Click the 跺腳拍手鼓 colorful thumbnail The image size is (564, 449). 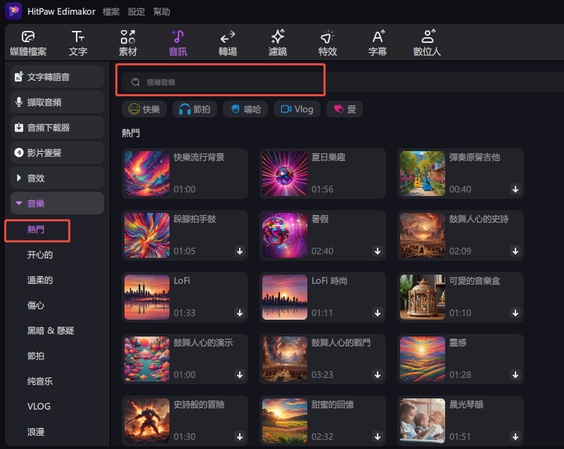click(x=147, y=235)
